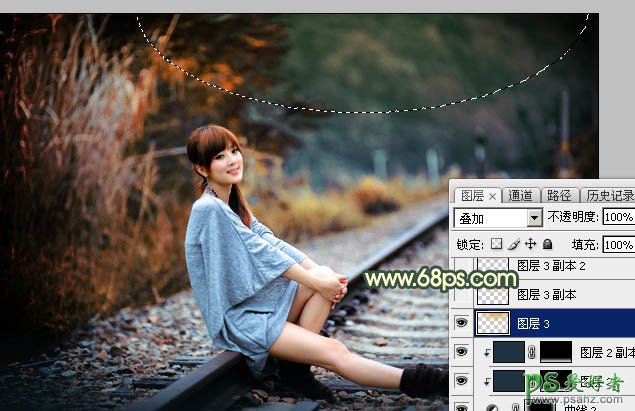Viewport: 635px width, 411px height.
Task: Click the 不透明度 opacity value field
Action: 617,218
